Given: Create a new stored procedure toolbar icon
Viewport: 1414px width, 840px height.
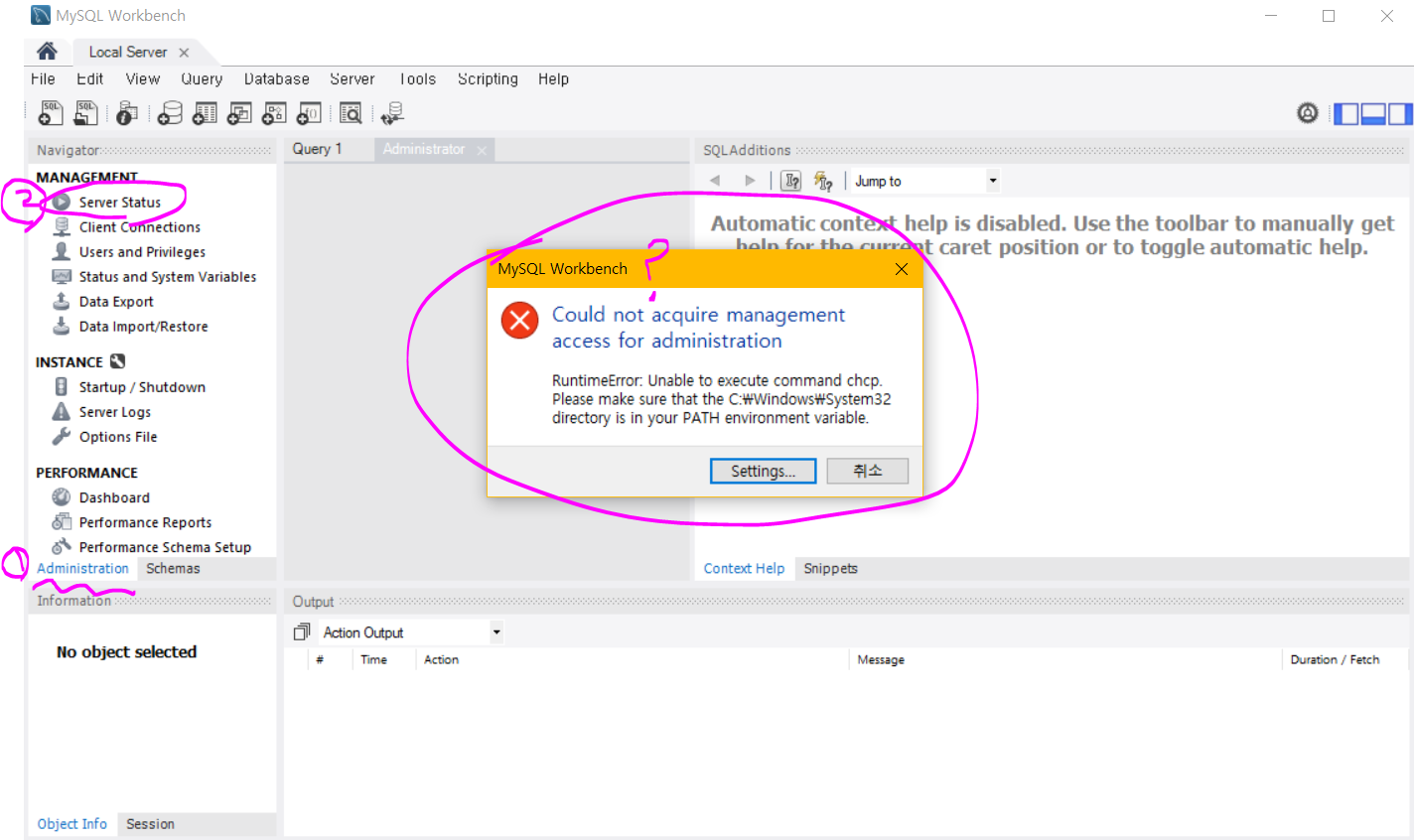Looking at the screenshot, I should [274, 113].
